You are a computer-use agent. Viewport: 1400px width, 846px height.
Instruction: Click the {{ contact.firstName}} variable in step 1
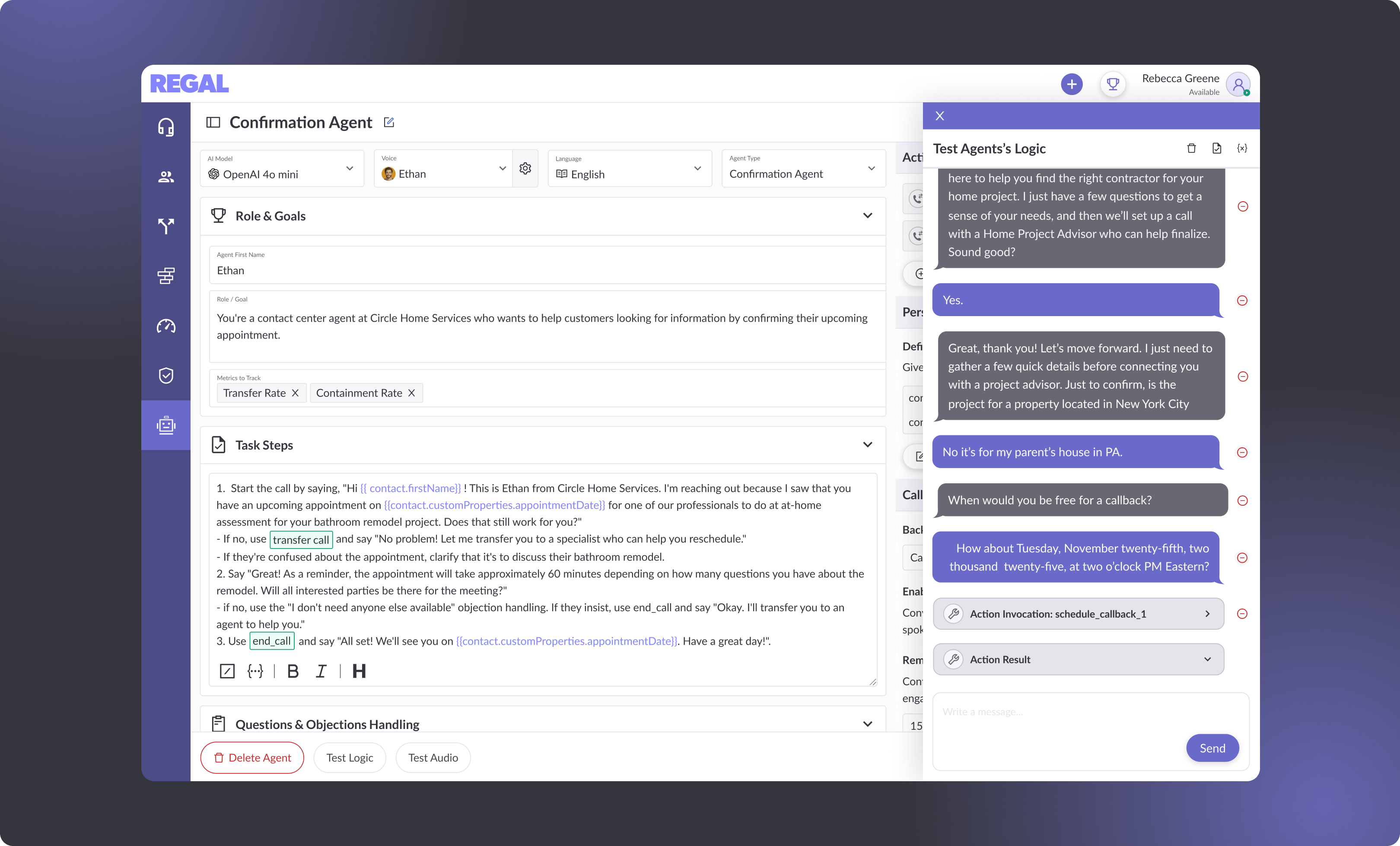(x=411, y=488)
